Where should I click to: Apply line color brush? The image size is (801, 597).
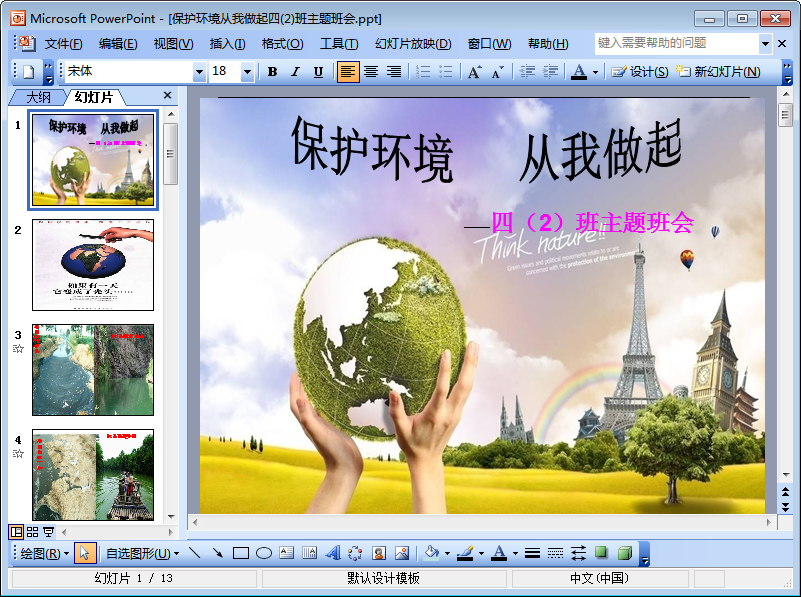[465, 553]
